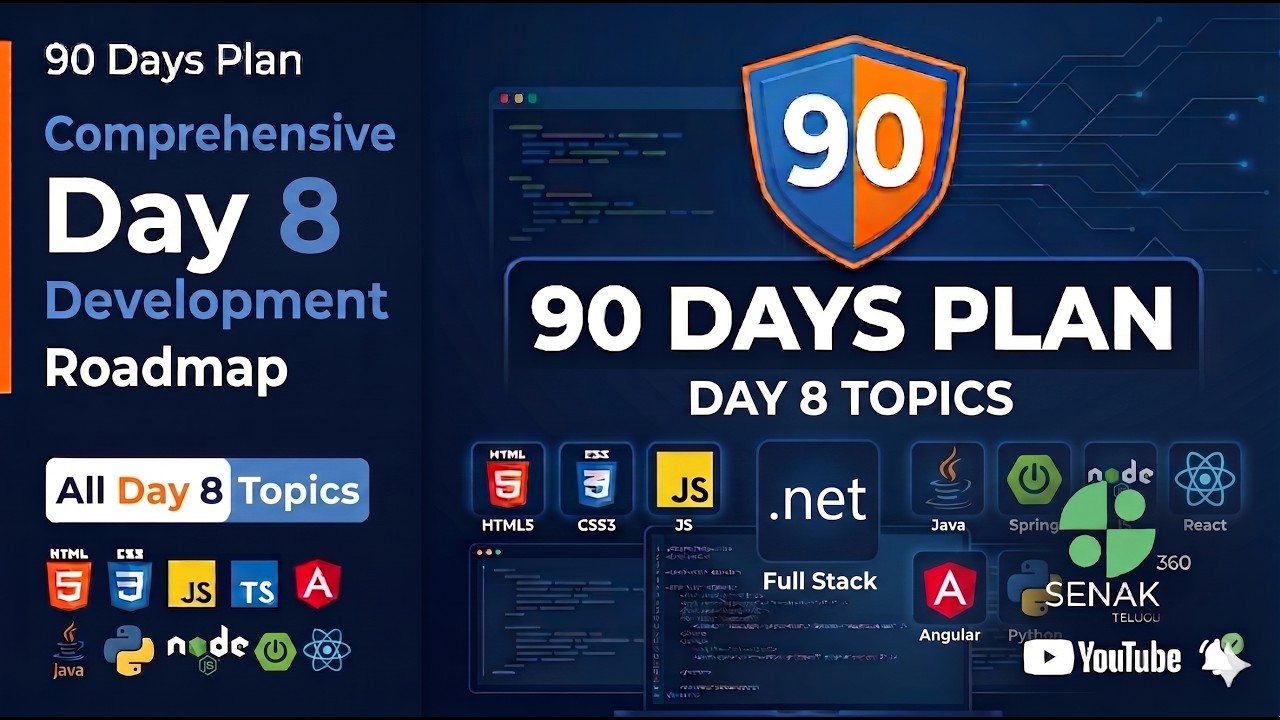This screenshot has width=1280, height=720.
Task: Click the Spring power logo beside the Node.js logo
Action: pyautogui.click(x=275, y=651)
